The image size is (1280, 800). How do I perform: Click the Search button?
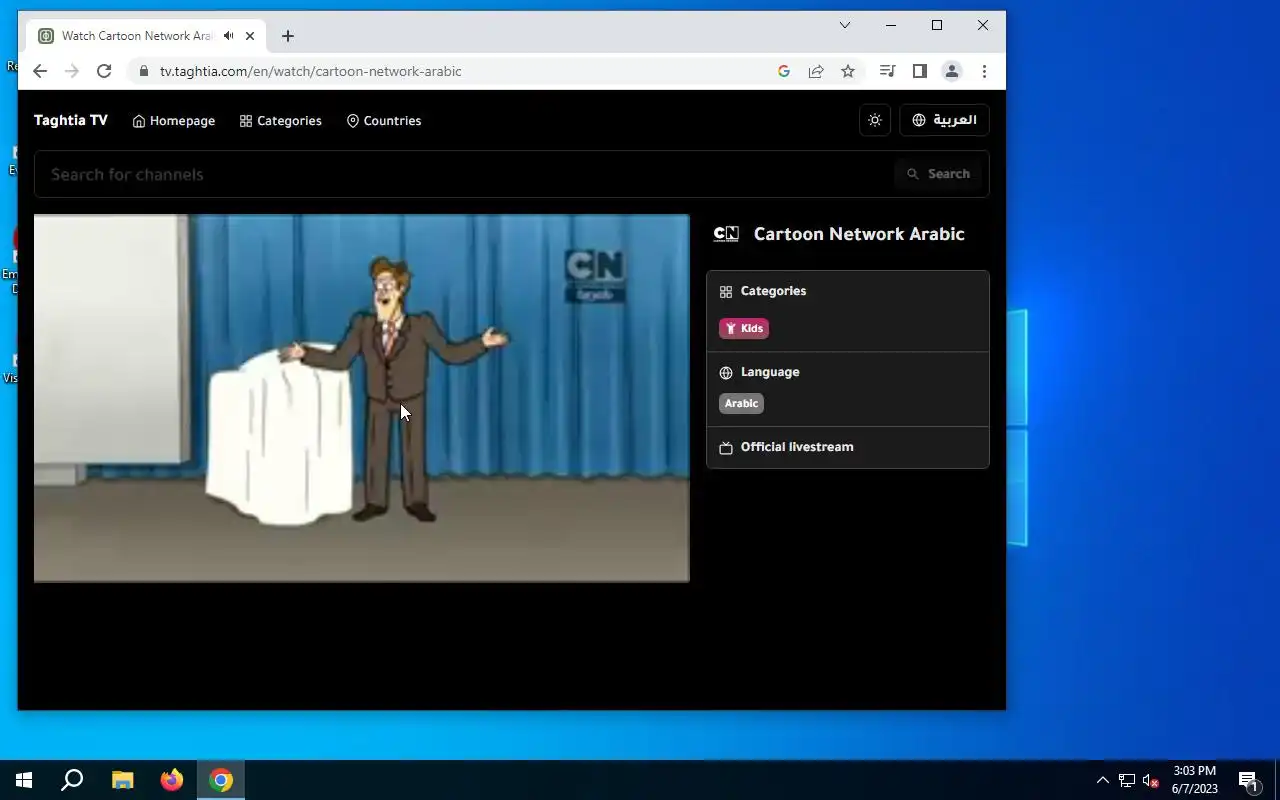click(x=939, y=174)
